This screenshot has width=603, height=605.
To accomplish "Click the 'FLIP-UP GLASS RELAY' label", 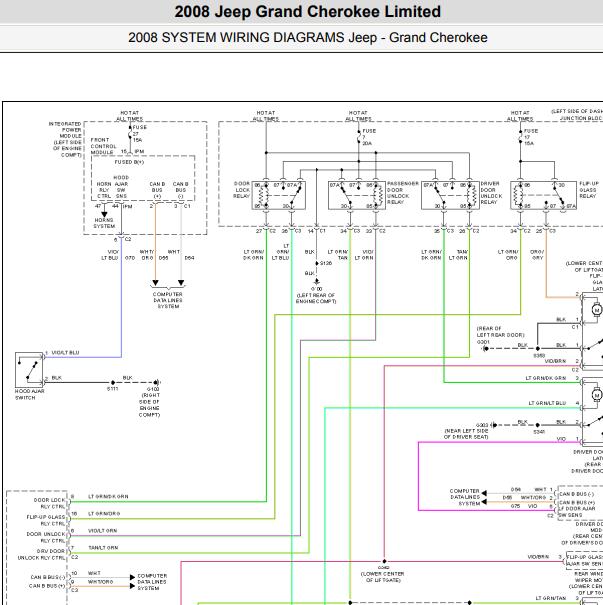I will [x=589, y=190].
